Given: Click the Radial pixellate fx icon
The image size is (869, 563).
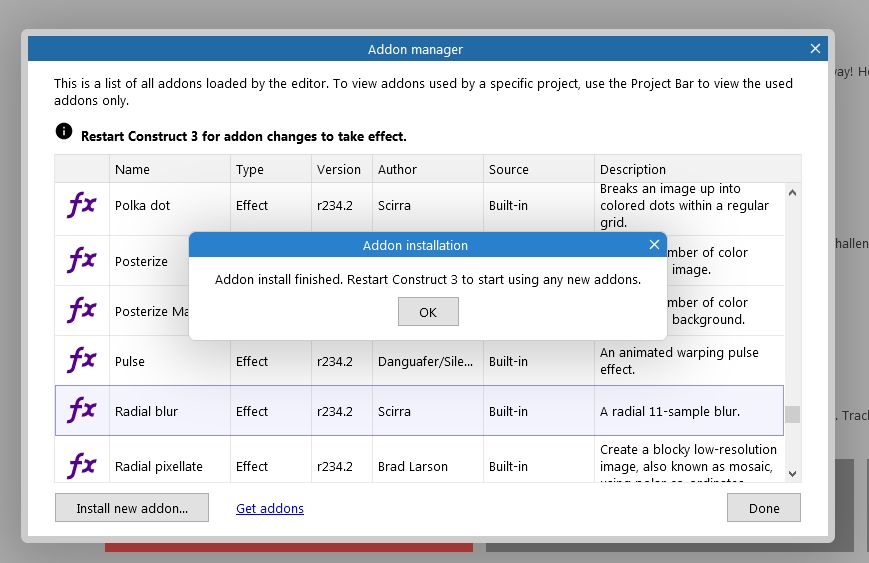Looking at the screenshot, I should [x=81, y=466].
